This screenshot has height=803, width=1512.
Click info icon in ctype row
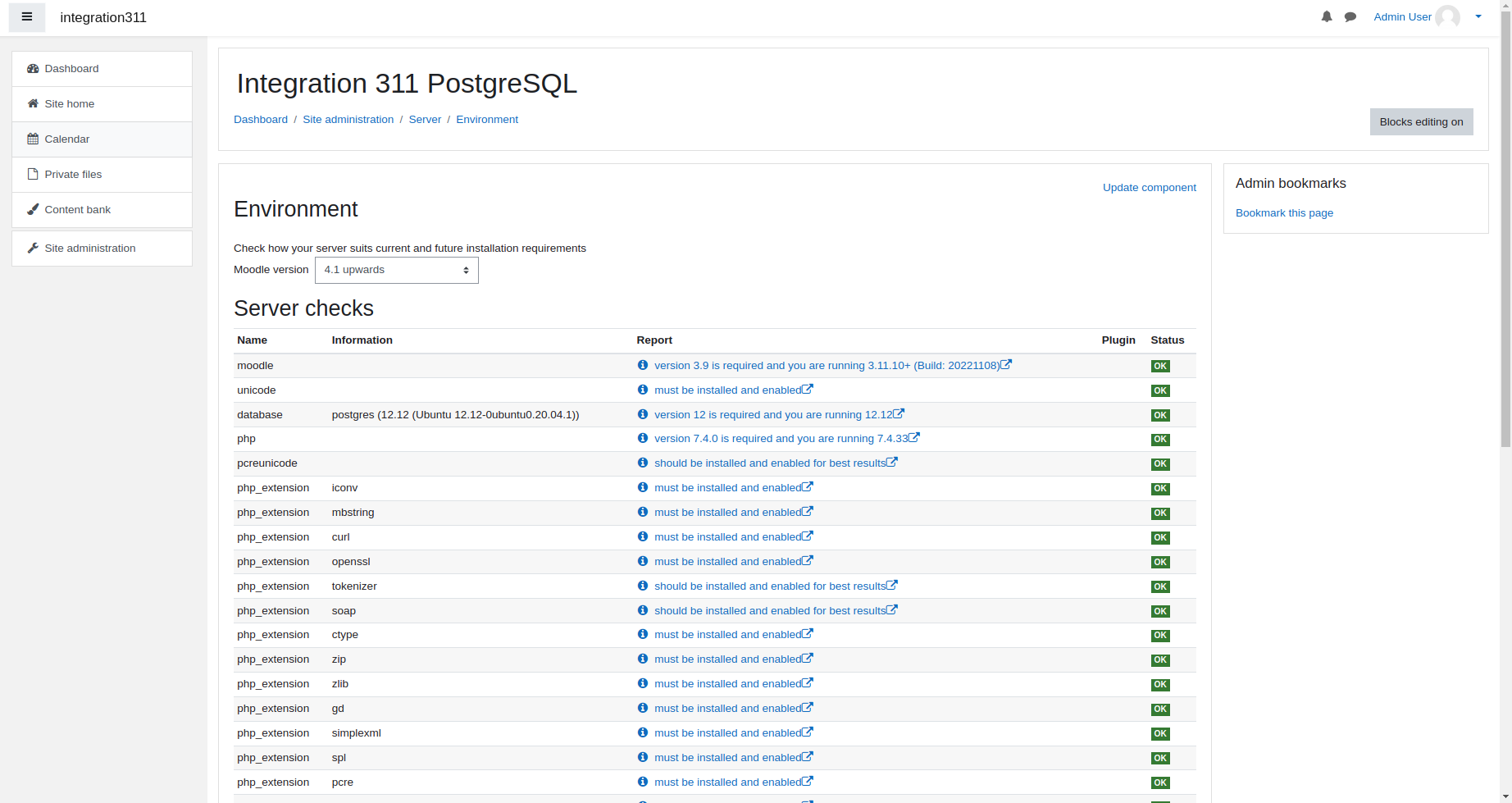pos(643,634)
